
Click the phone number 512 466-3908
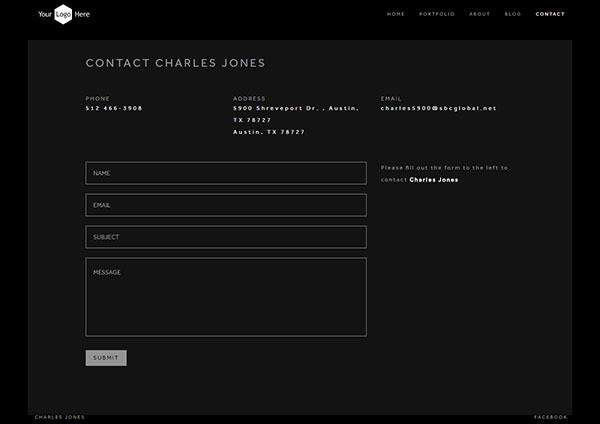[x=114, y=108]
